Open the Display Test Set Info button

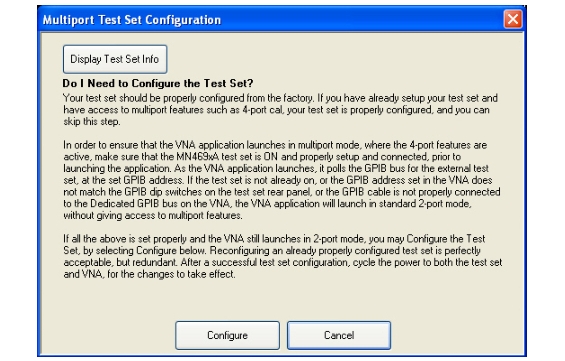(115, 59)
